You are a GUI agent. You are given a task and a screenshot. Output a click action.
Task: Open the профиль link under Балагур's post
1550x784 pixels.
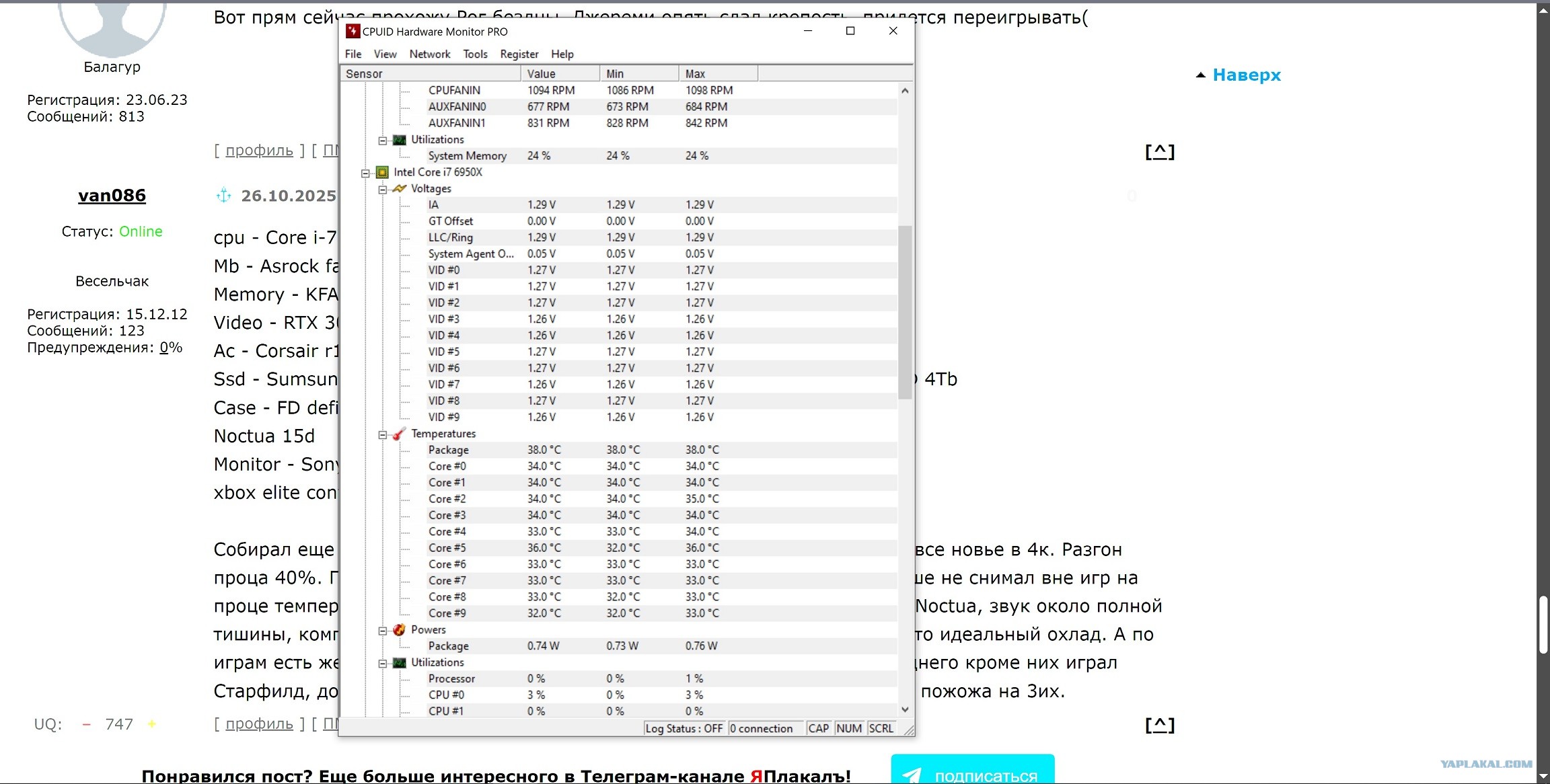point(259,150)
